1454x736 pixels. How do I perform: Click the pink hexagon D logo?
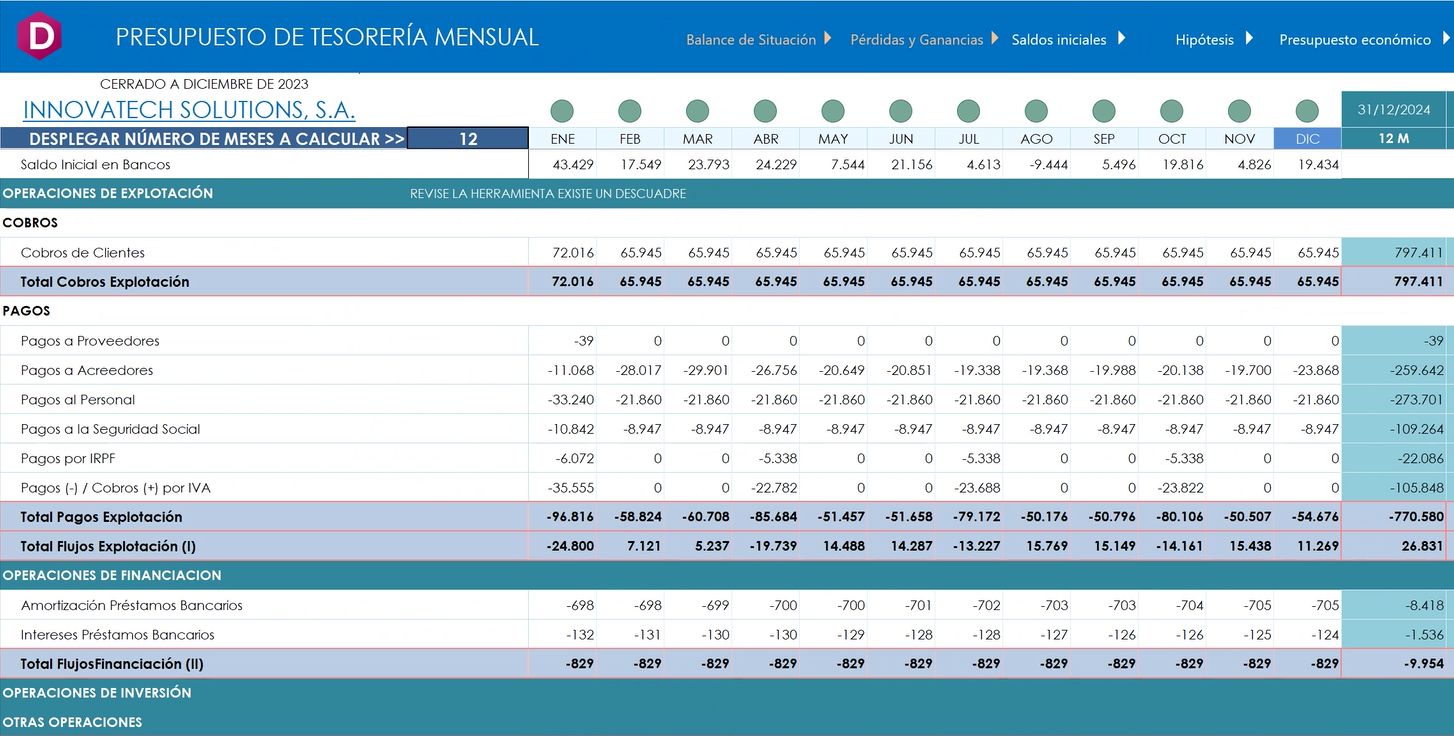click(41, 37)
